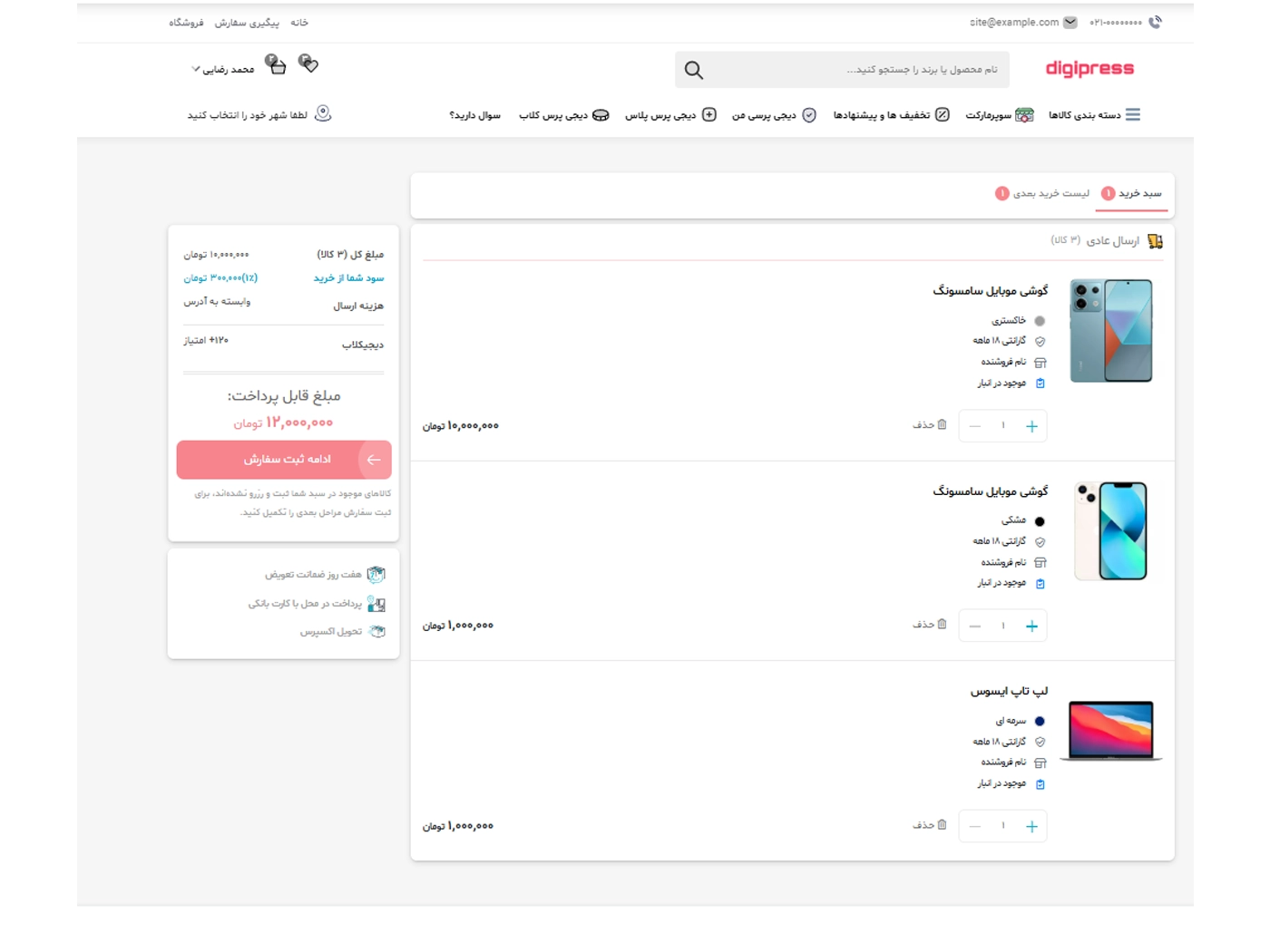Click the delivery truck icon beside ارسال عادی
The height and width of the screenshot is (952, 1270).
[1155, 241]
